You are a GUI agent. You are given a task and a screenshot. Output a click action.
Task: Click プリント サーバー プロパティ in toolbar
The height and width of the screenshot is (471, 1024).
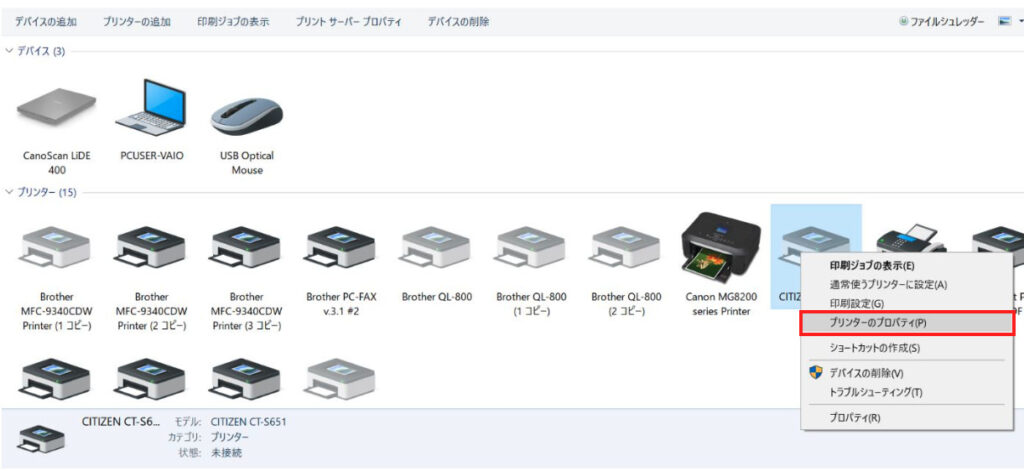point(348,22)
